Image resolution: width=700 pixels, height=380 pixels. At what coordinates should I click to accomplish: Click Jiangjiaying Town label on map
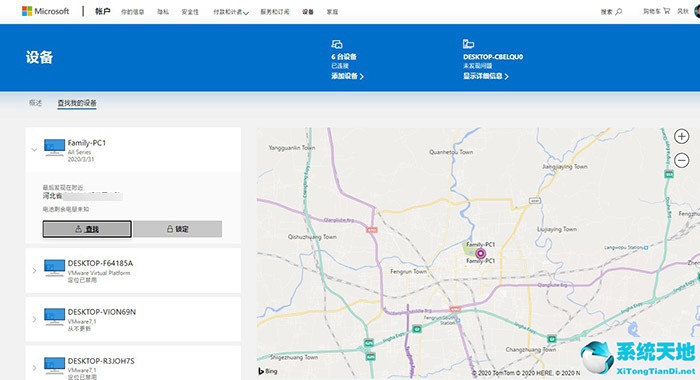565,167
